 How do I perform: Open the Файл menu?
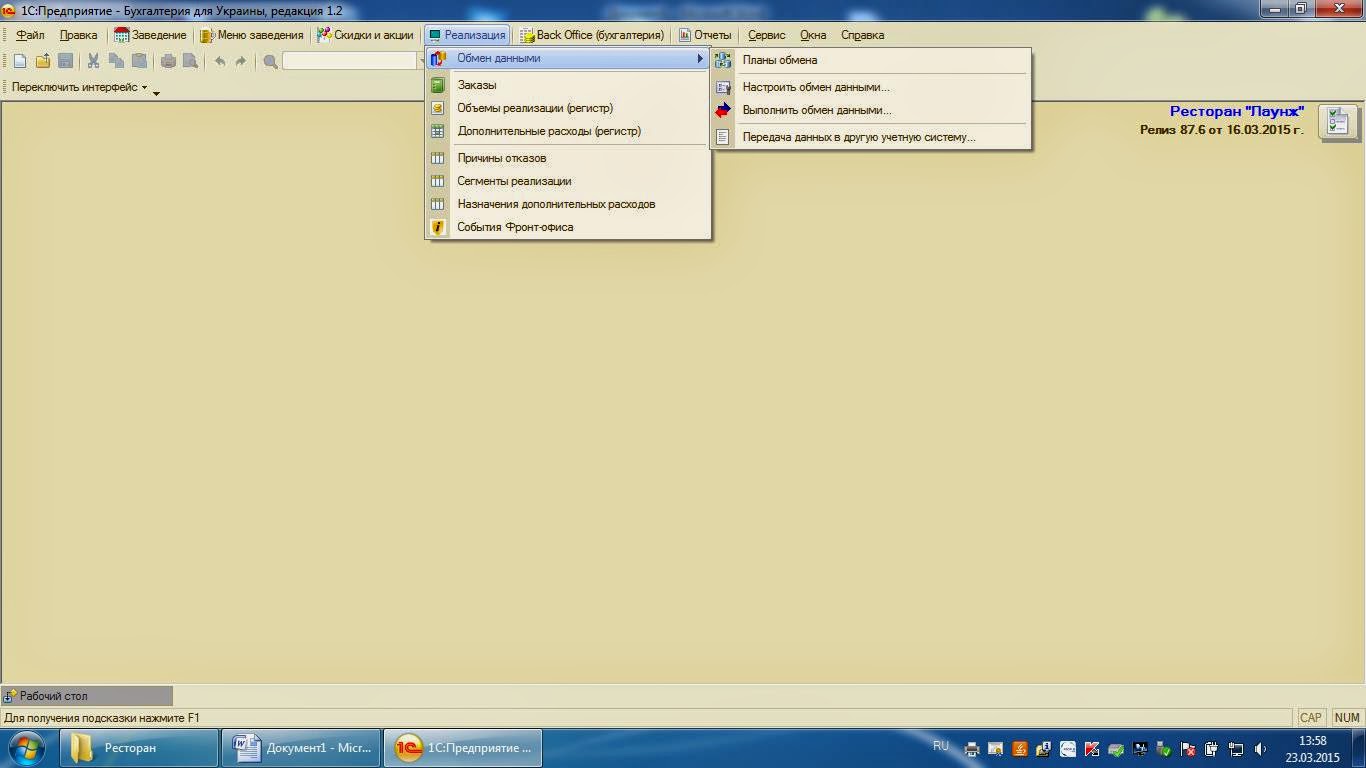(x=30, y=35)
